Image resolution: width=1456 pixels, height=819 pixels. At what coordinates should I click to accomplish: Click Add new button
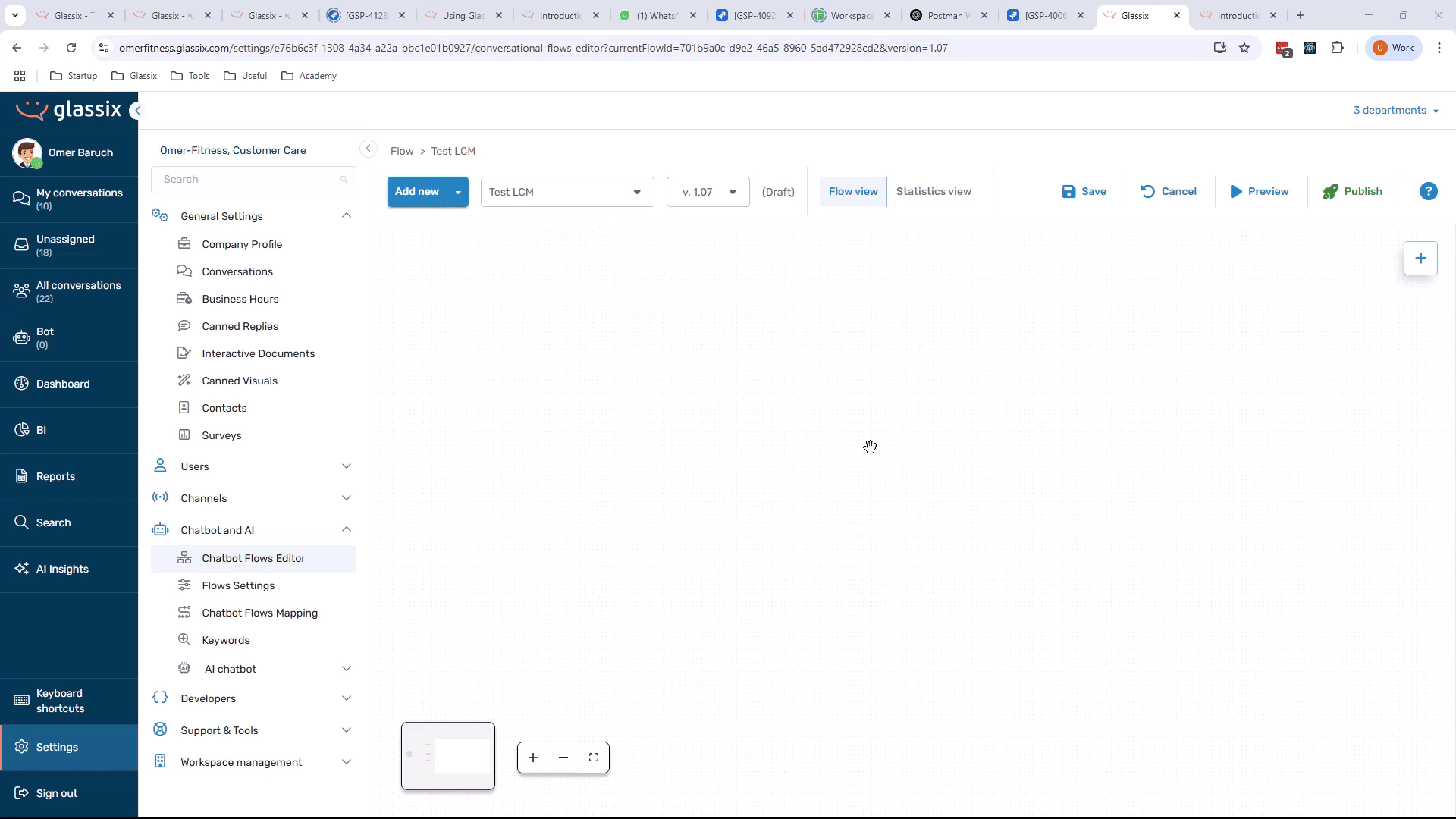click(x=417, y=192)
